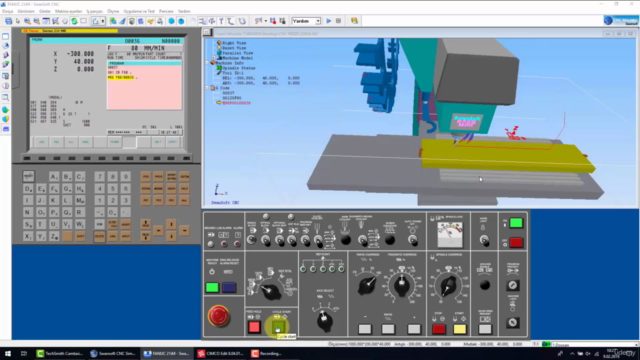Click the green refresh icon in toolbar
This screenshot has height=360, width=640.
[74, 21]
